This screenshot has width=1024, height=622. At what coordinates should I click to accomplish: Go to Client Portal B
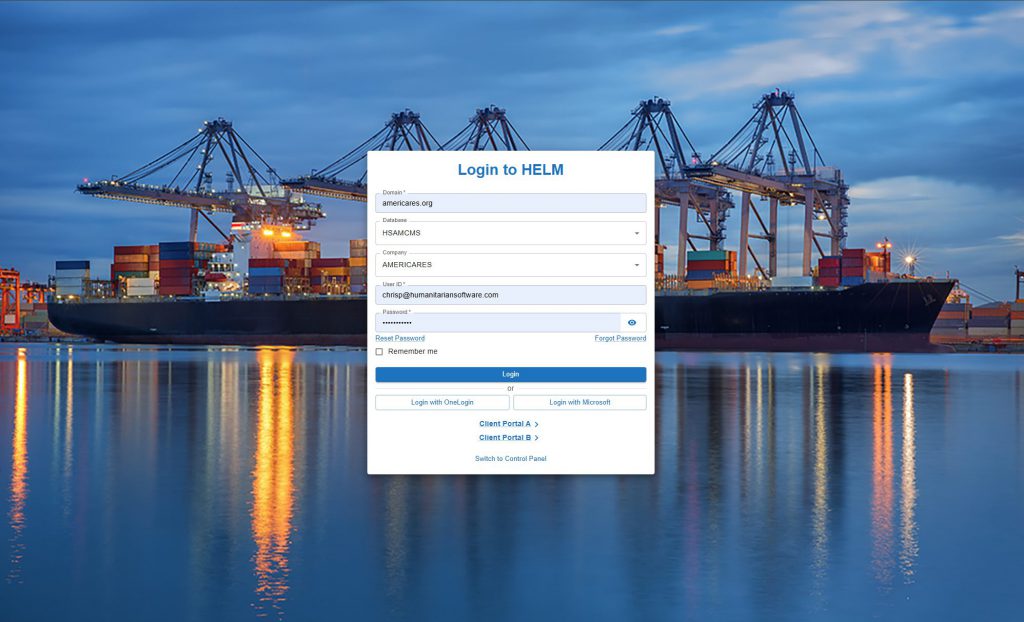[x=504, y=438]
